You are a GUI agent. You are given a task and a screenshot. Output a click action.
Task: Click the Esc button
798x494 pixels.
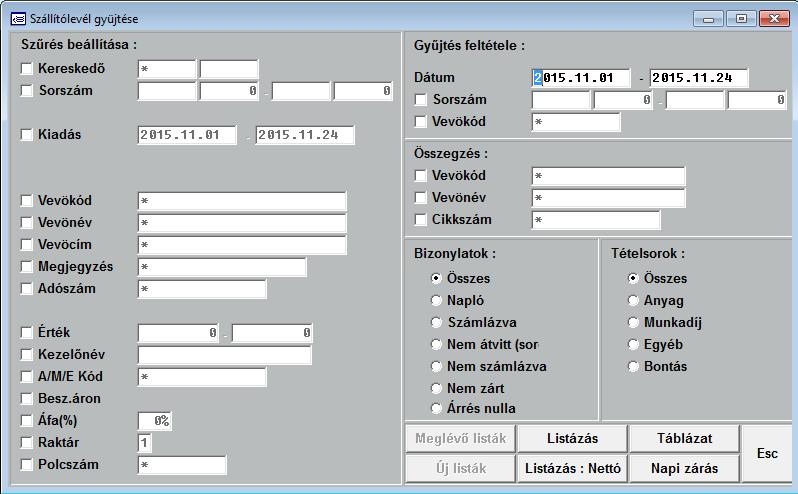[767, 453]
